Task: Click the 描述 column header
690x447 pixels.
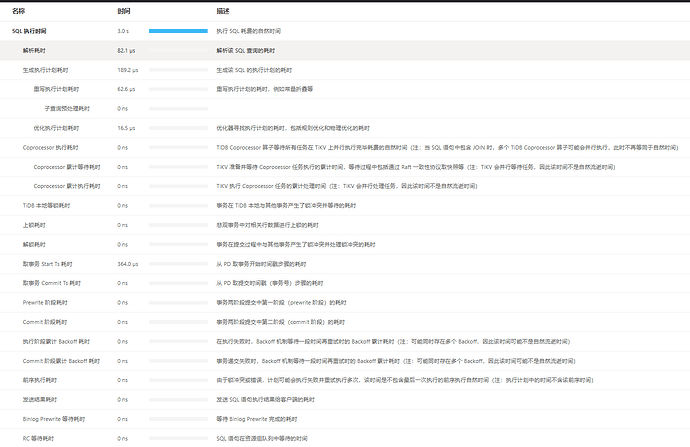Action: pos(223,11)
